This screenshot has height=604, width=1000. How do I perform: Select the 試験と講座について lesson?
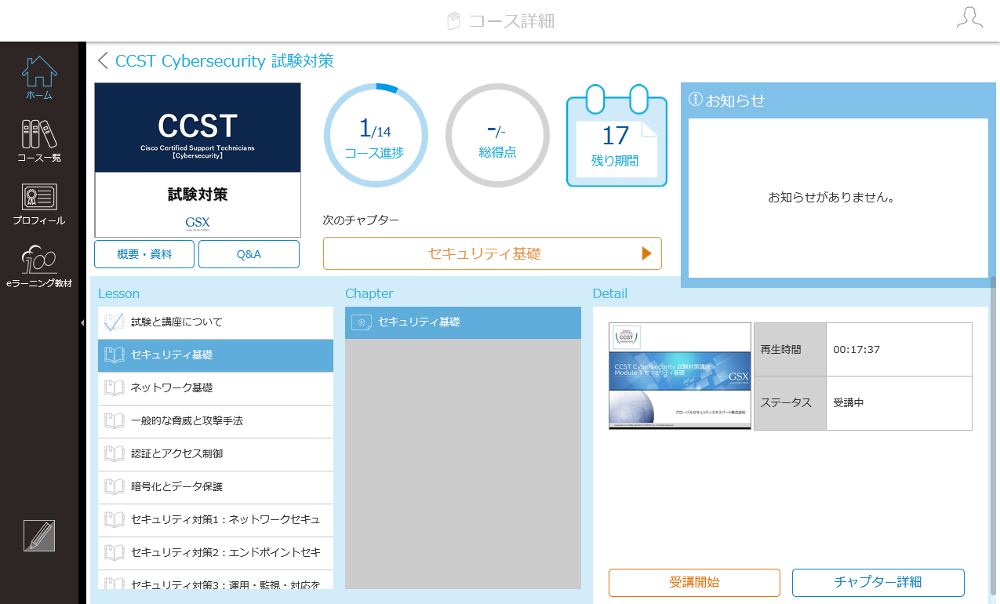tap(216, 322)
